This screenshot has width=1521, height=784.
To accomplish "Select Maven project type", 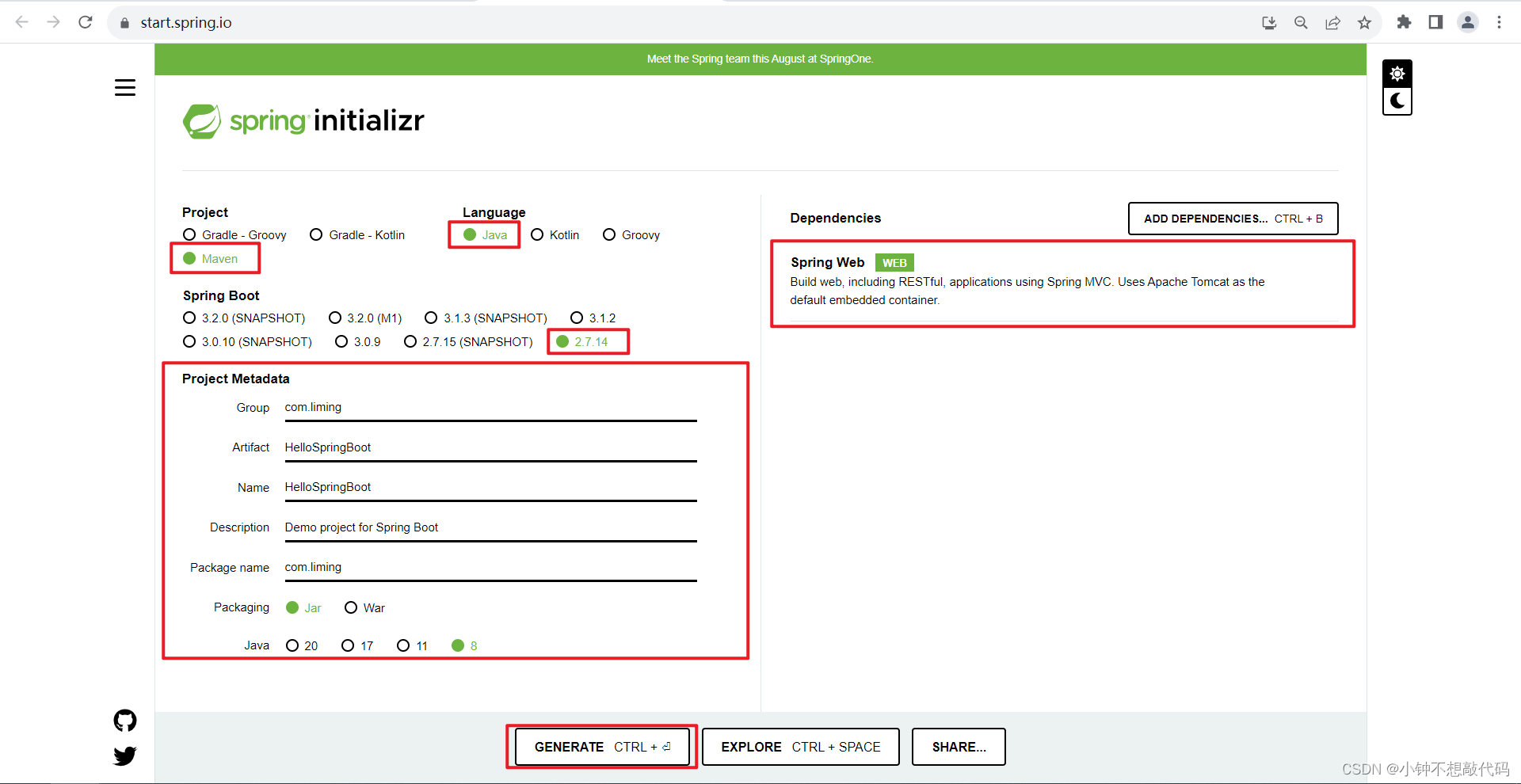I will pos(211,259).
